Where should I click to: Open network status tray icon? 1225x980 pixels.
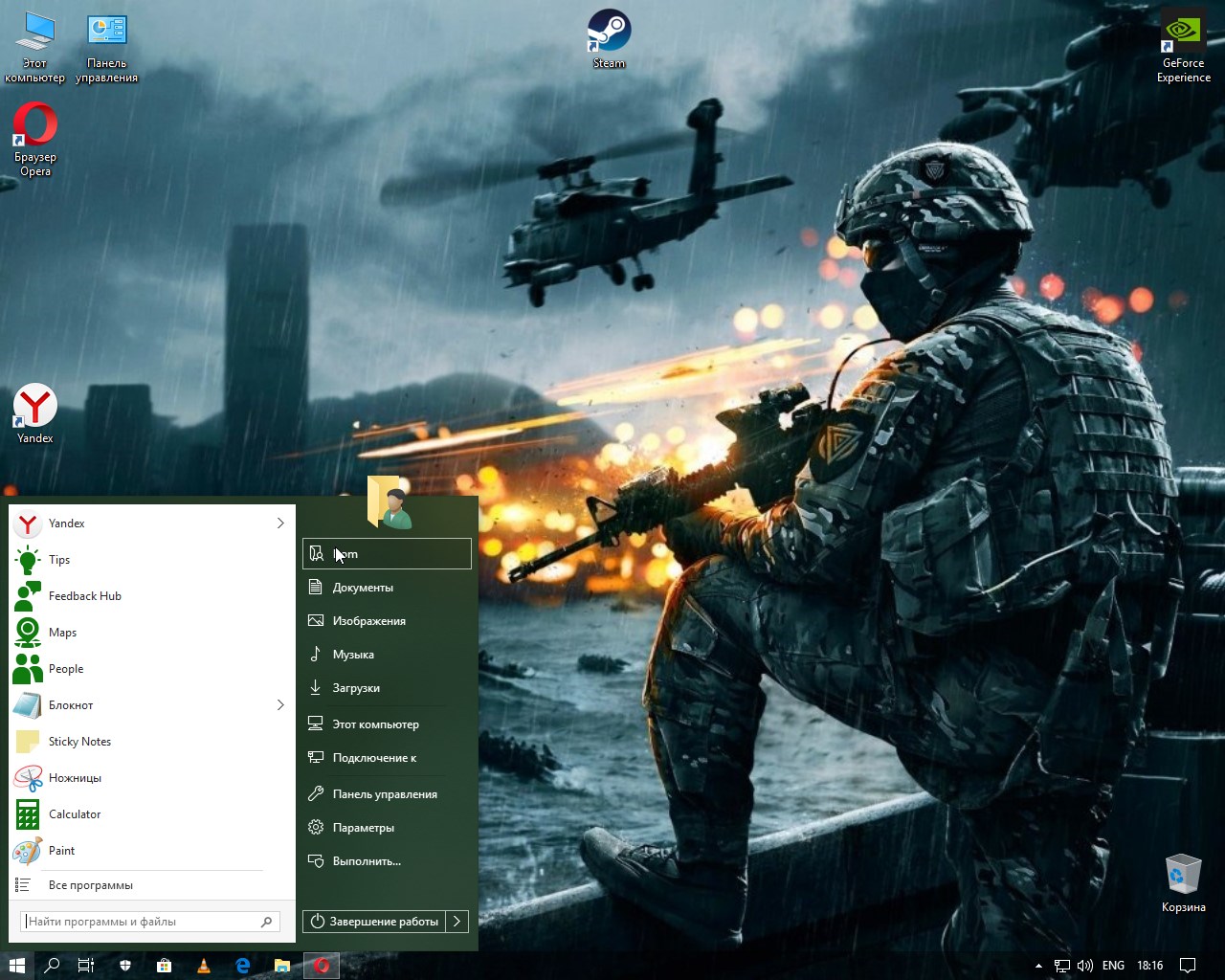[x=1062, y=966]
